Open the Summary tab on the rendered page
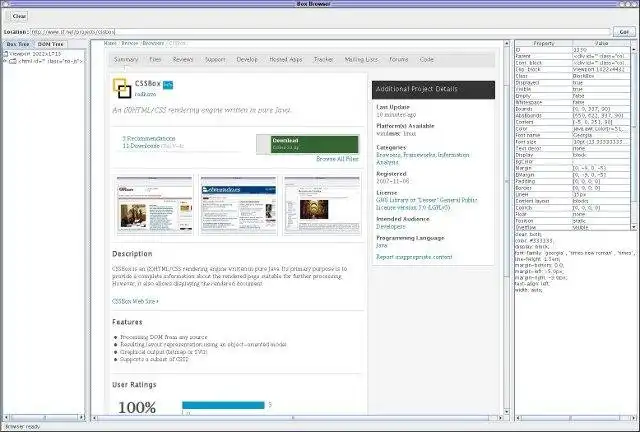The height and width of the screenshot is (432, 640). 126,60
